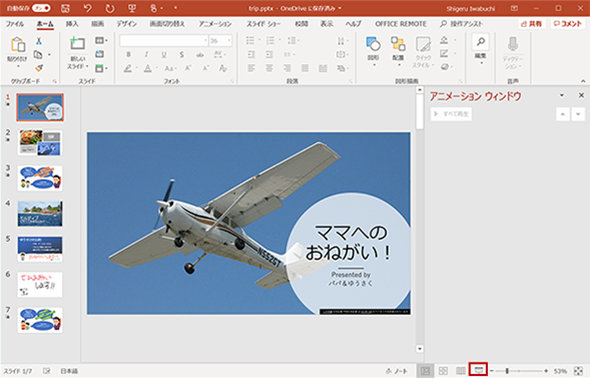The image size is (590, 378).
Task: Open the OFFICE REMOTE tab
Action: 401,24
